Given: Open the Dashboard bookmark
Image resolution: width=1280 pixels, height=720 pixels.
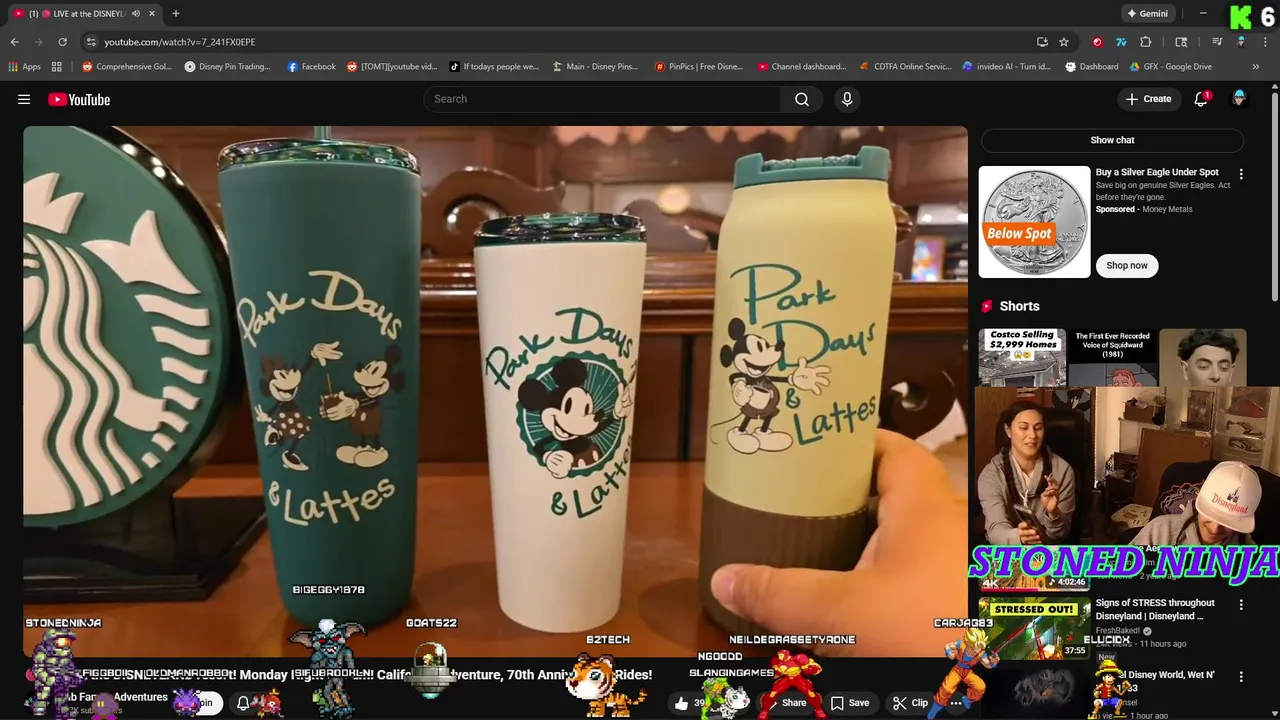Looking at the screenshot, I should coord(1092,67).
